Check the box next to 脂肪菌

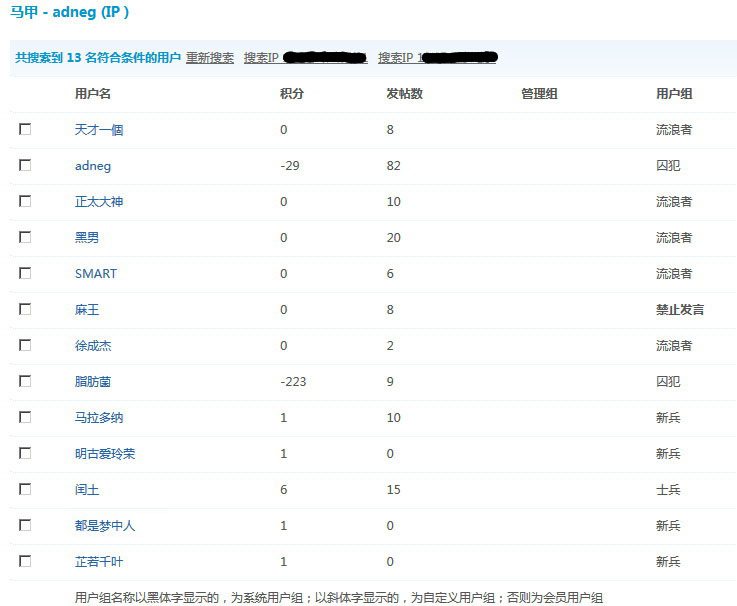pos(25,381)
